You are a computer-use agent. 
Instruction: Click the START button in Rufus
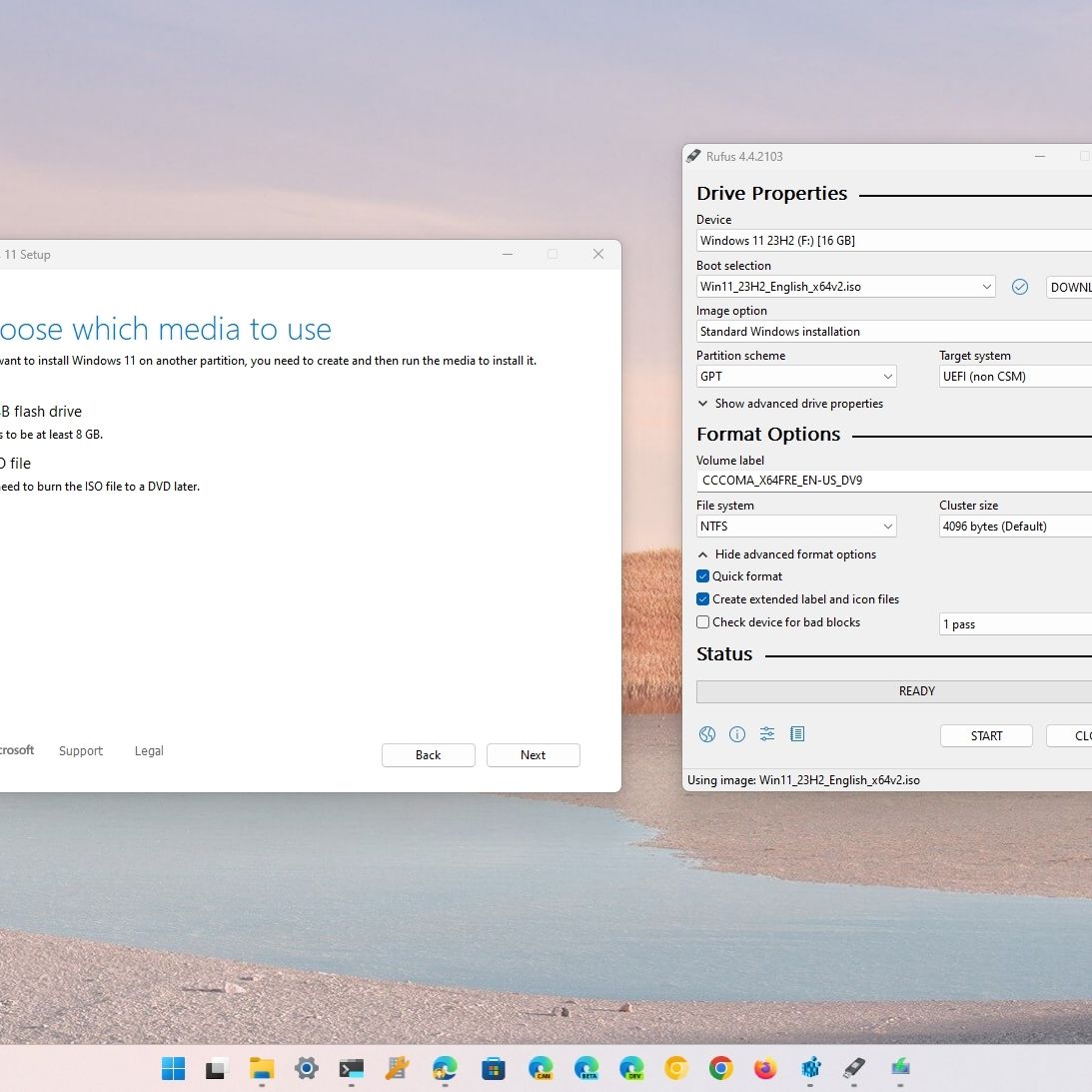tap(986, 735)
